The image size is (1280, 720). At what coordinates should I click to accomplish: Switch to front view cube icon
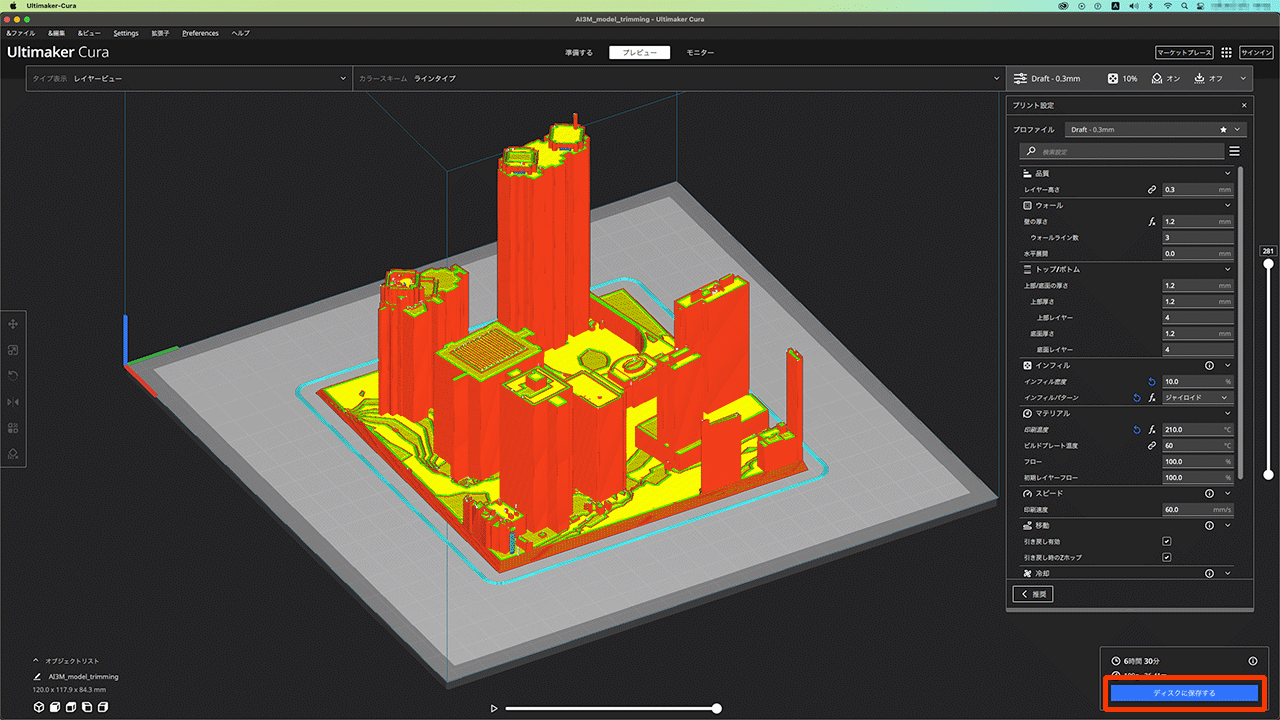[x=55, y=707]
